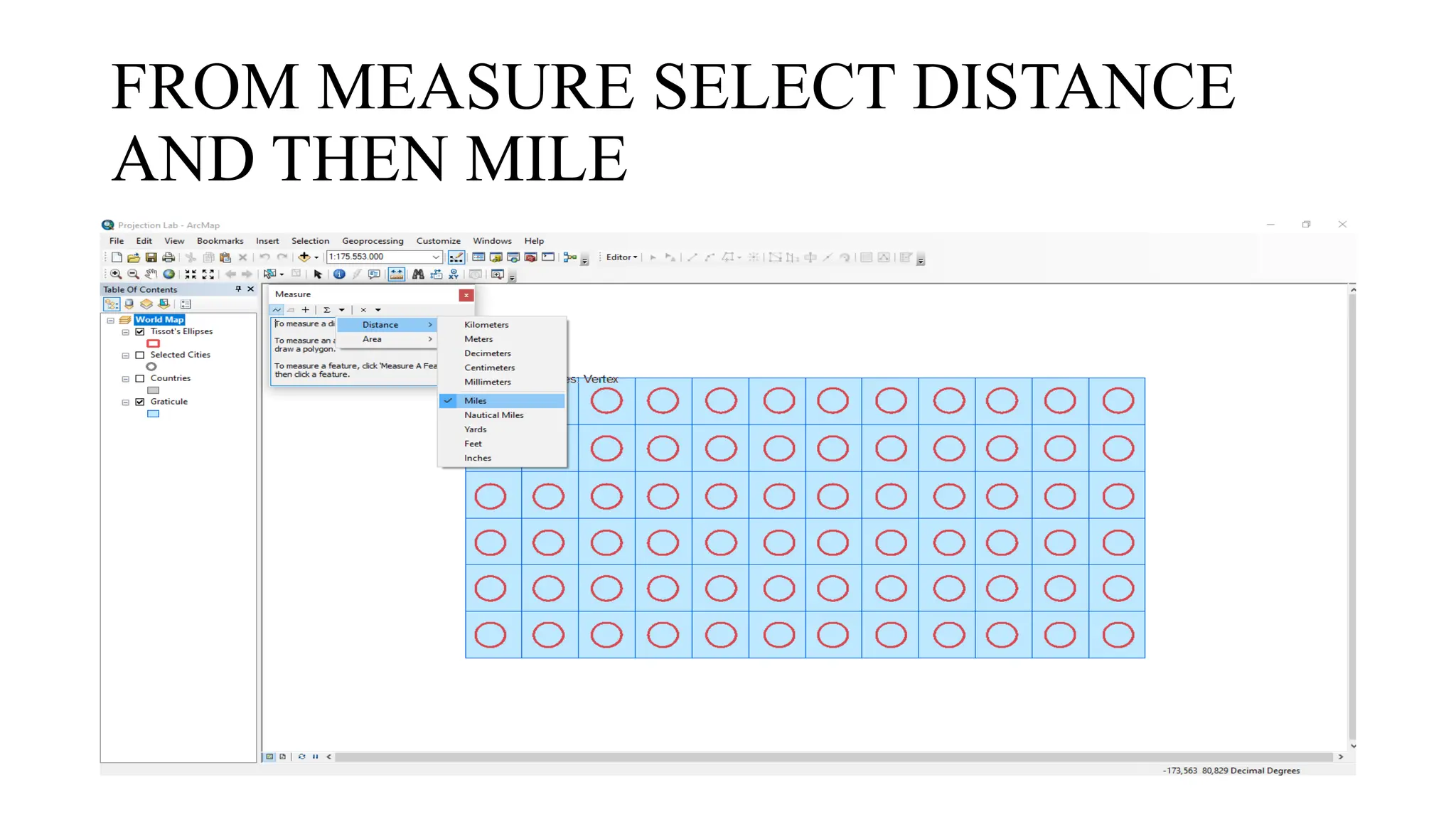Screen dimensions: 1456x819
Task: Click the Find binoculars icon
Action: pyautogui.click(x=418, y=274)
